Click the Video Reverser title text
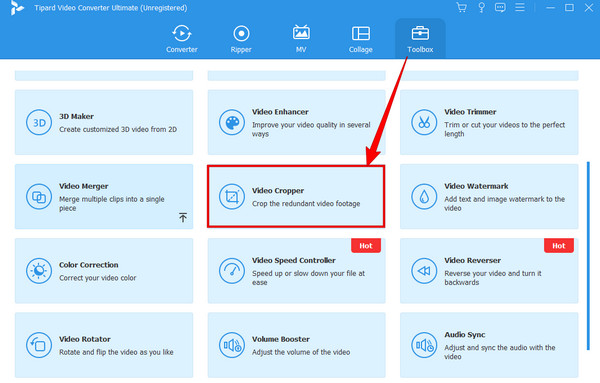This screenshot has width=600, height=383. (x=473, y=260)
